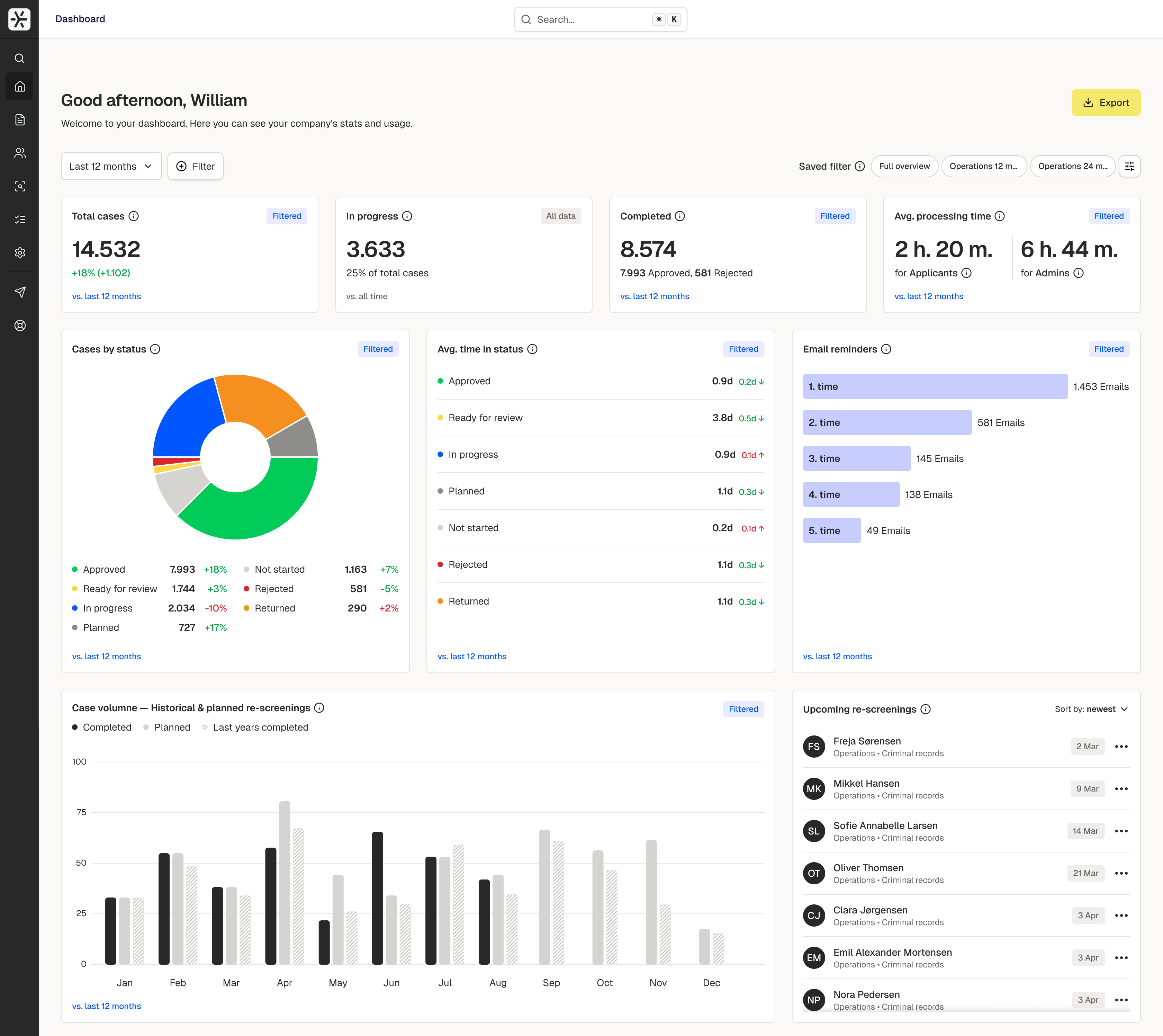Open Sort by newest dropdown
The height and width of the screenshot is (1036, 1163).
point(1091,709)
